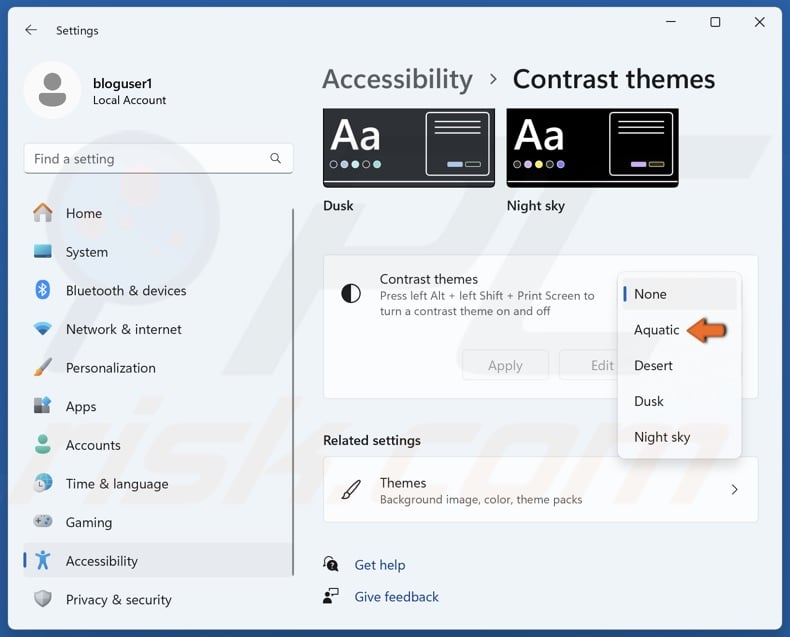This screenshot has height=637, width=790.
Task: Expand the Themes related setting chevron
Action: 734,490
